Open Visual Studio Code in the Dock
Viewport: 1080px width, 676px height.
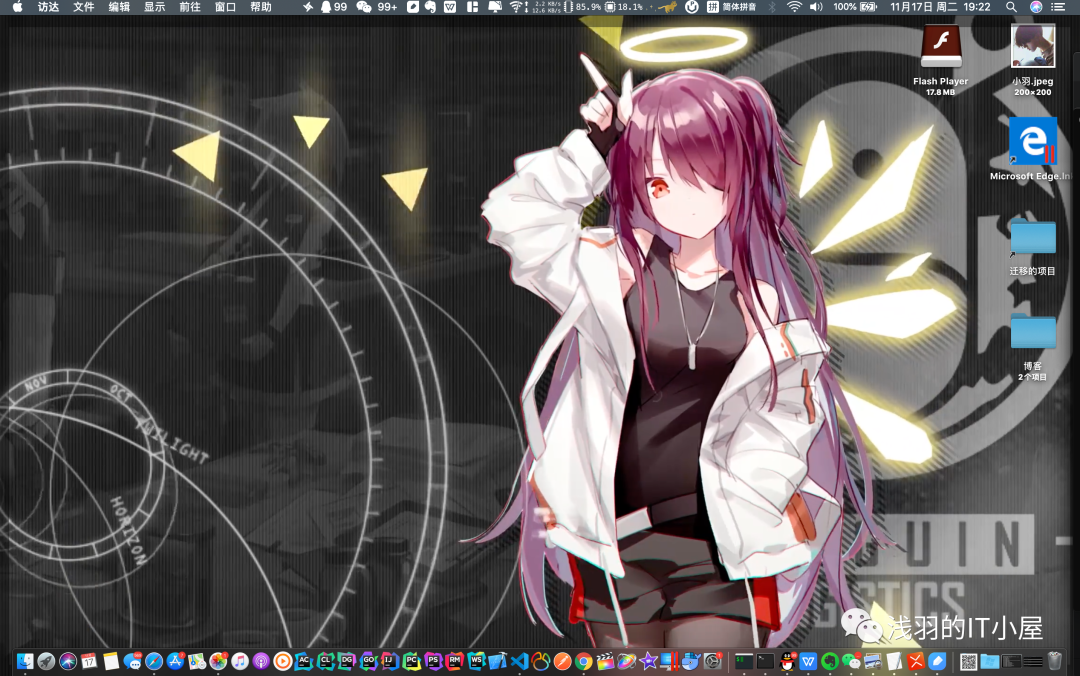[519, 662]
